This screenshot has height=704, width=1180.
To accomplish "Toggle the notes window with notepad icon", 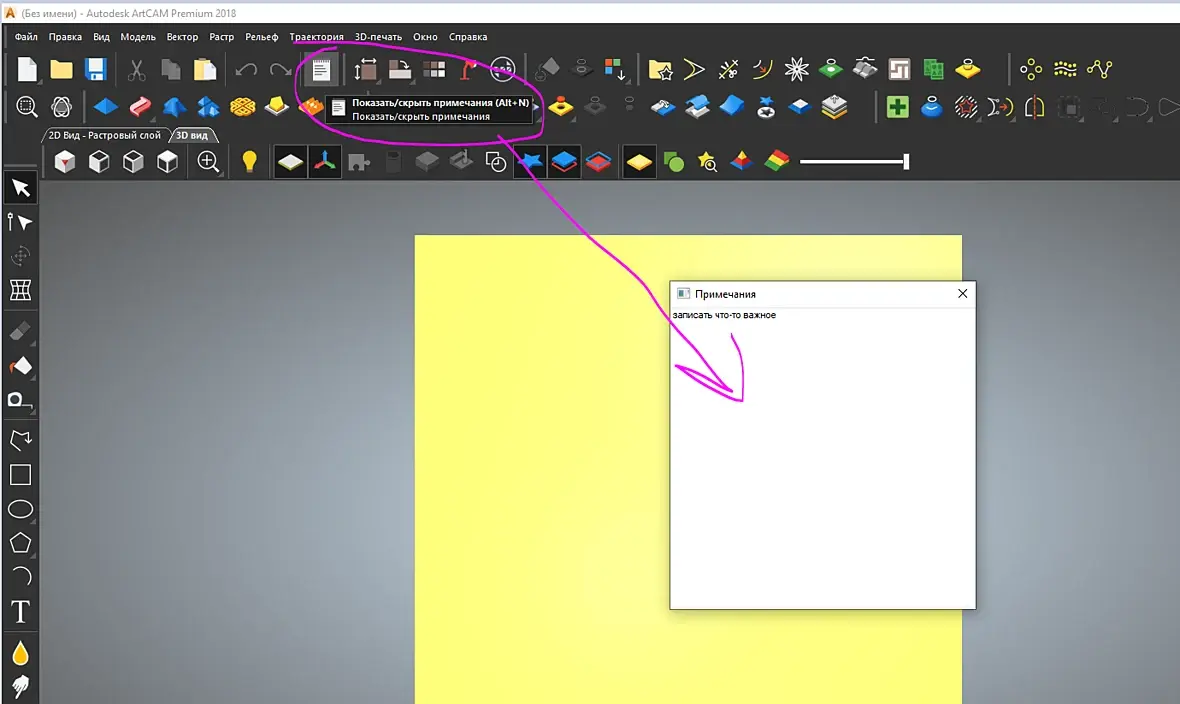I will click(x=321, y=70).
